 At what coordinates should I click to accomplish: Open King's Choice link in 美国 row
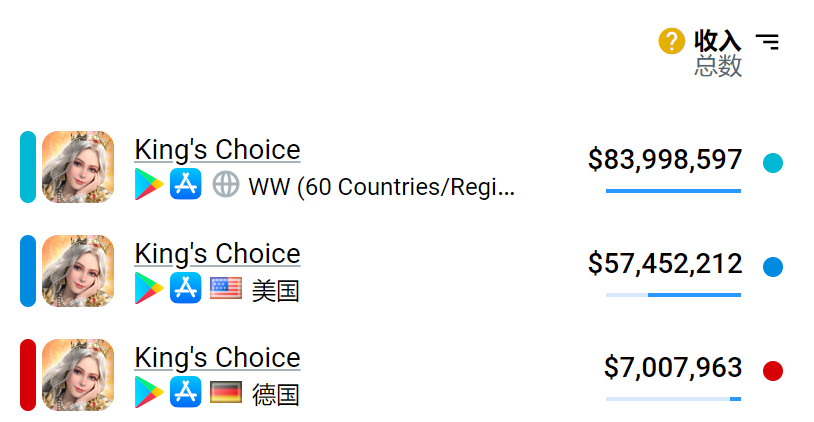pyautogui.click(x=217, y=254)
